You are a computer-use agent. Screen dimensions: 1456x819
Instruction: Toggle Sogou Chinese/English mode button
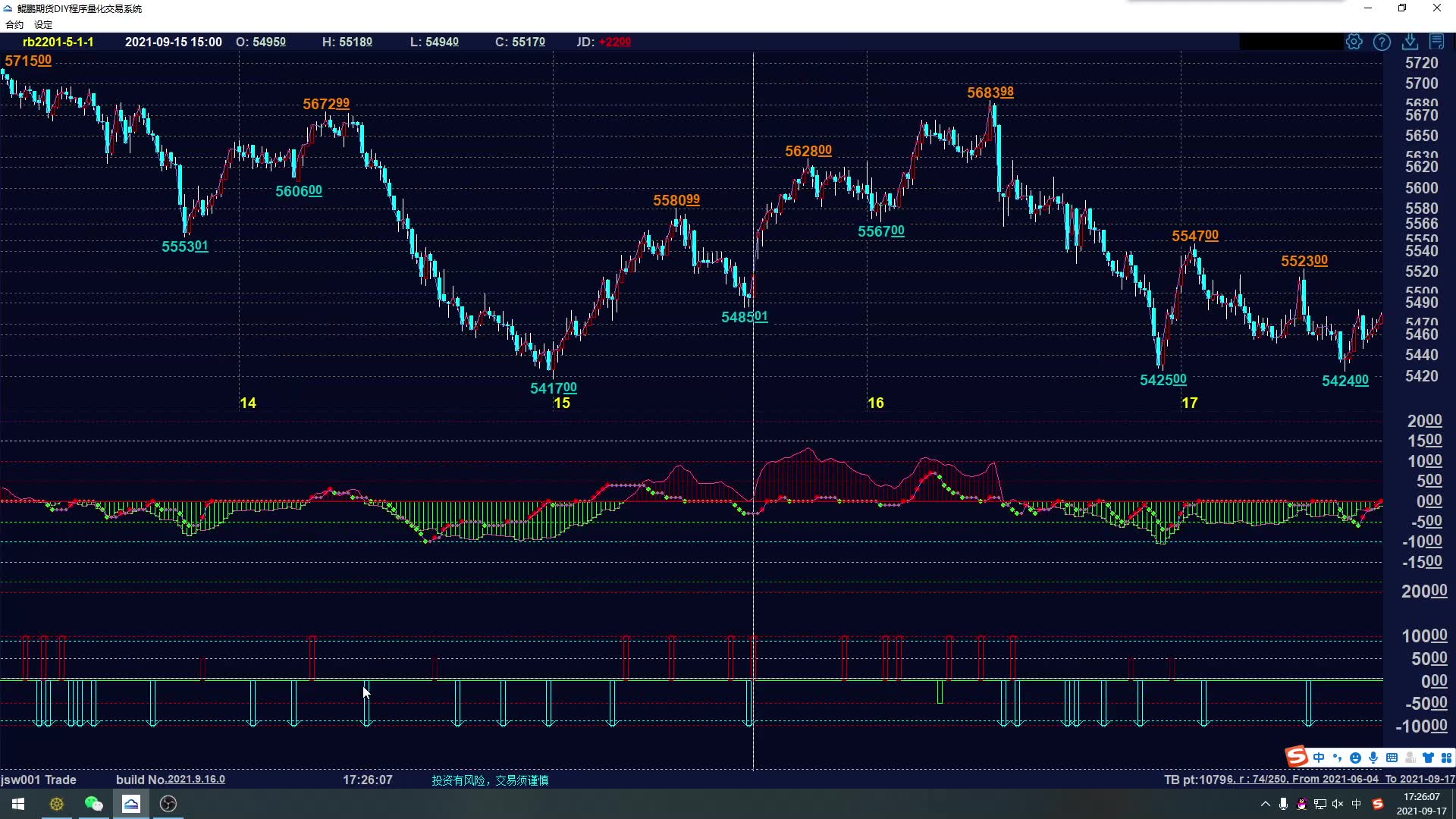[x=1319, y=758]
